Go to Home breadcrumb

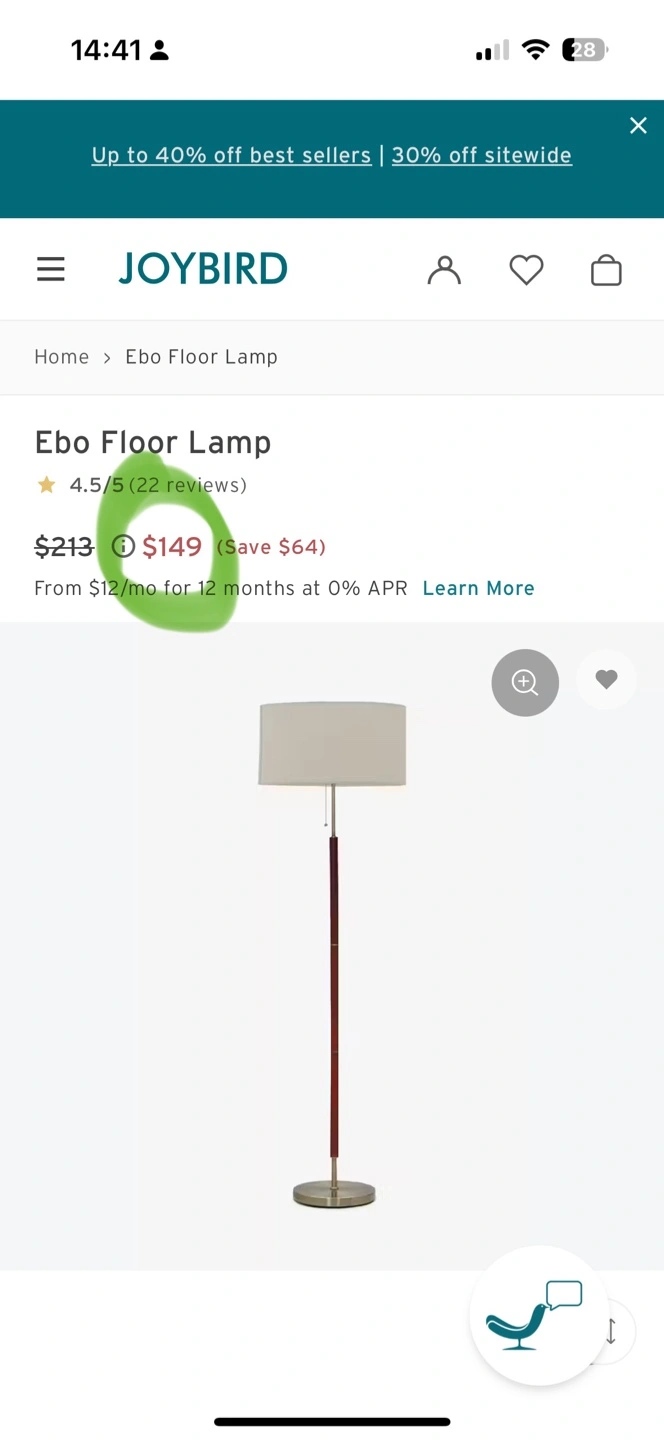click(61, 357)
